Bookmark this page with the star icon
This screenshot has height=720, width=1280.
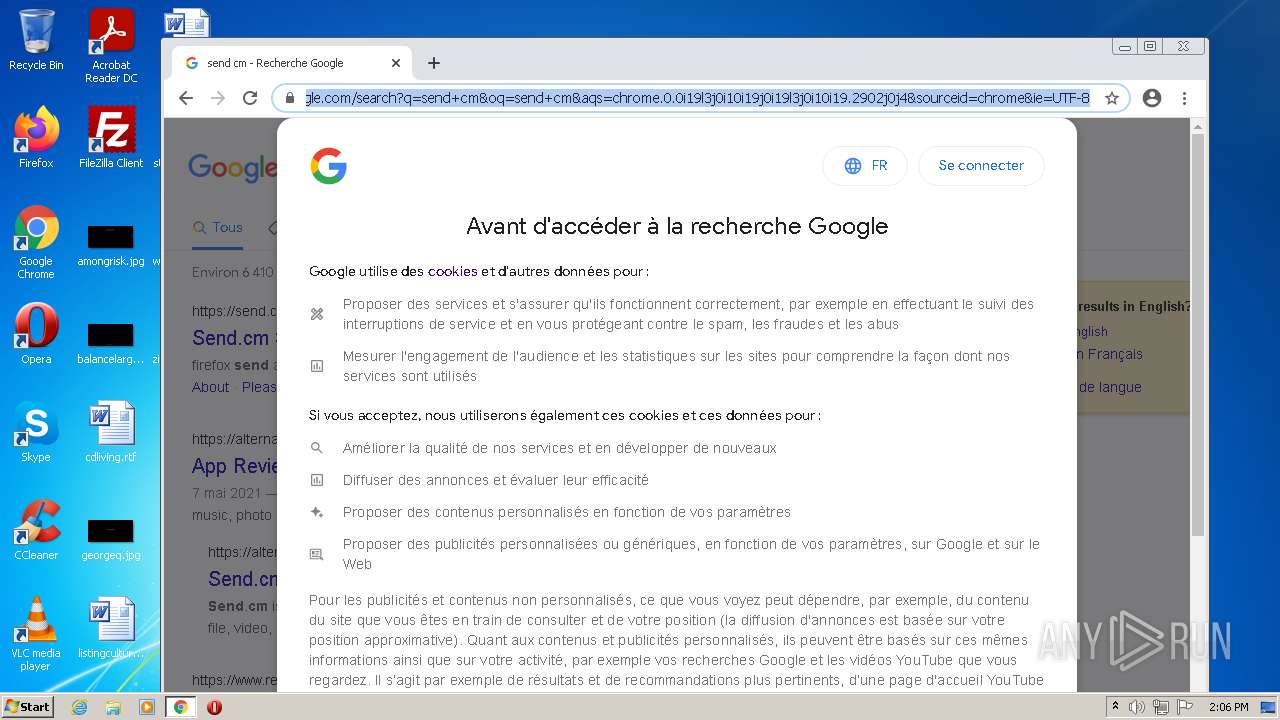point(1111,98)
